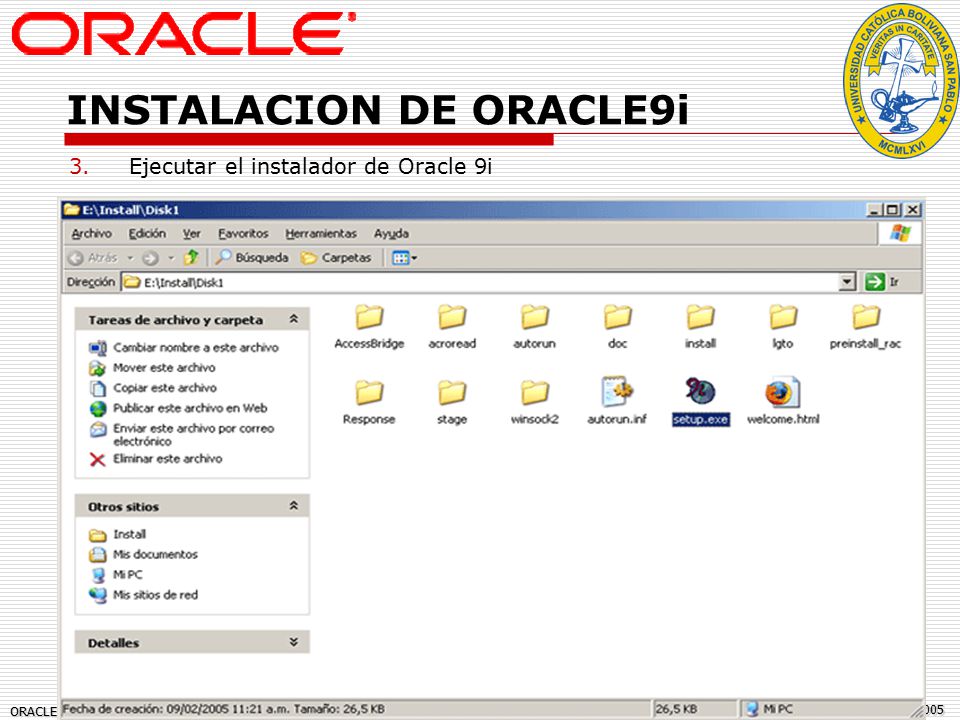960x720 pixels.
Task: Click the publish to Web globe icon
Action: click(97, 408)
